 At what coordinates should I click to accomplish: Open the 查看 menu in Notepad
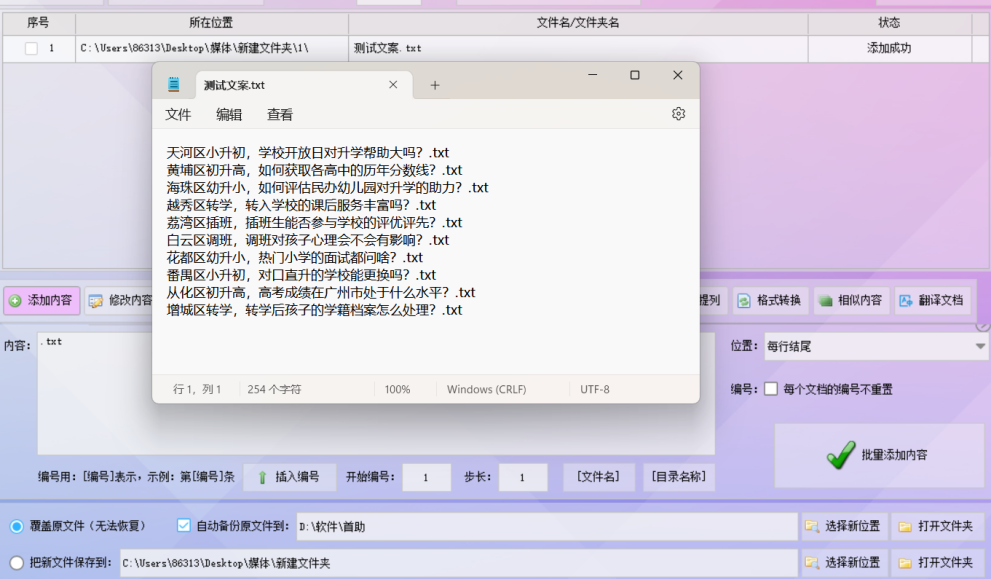[x=280, y=114]
